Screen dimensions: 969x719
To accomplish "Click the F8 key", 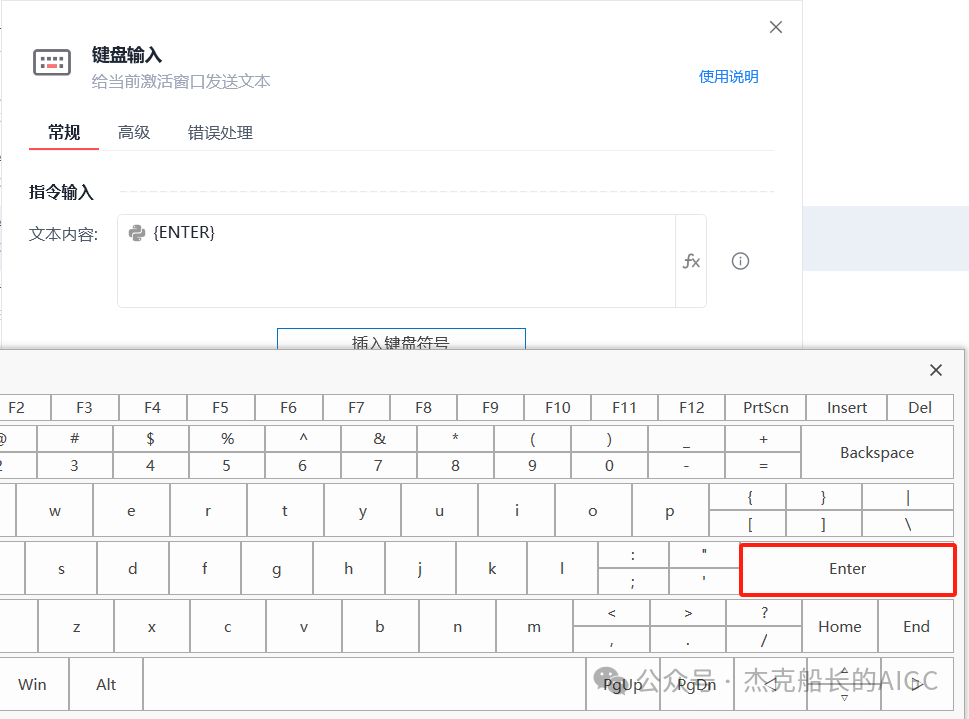I will coord(423,407).
